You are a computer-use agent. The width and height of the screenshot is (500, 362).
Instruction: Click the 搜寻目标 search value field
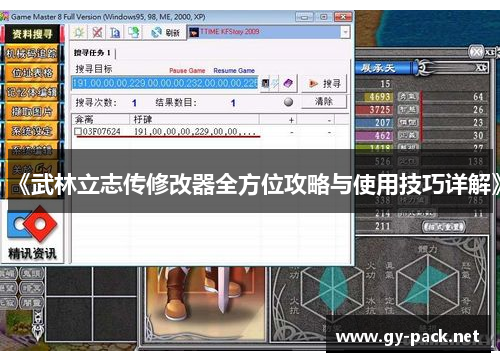tap(165, 83)
